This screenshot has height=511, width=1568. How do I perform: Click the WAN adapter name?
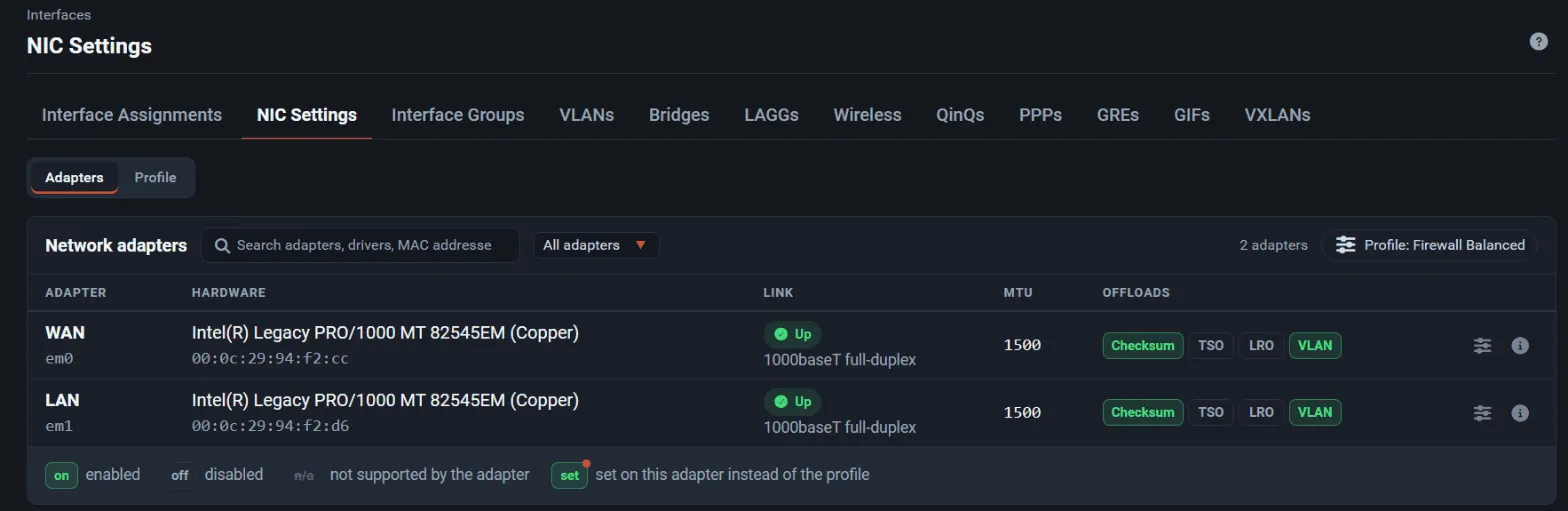pos(65,333)
